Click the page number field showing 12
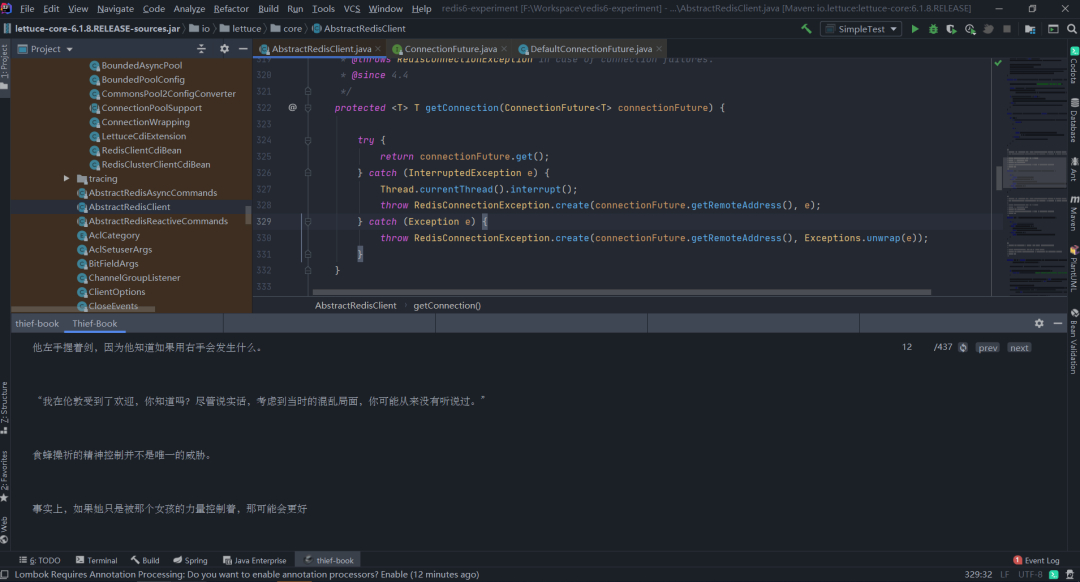 coord(907,347)
